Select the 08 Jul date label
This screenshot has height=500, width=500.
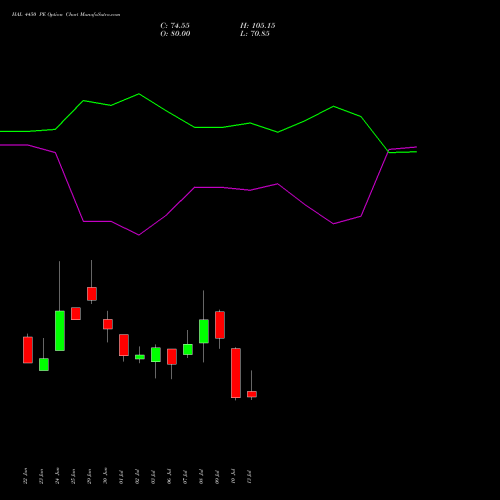(x=201, y=477)
